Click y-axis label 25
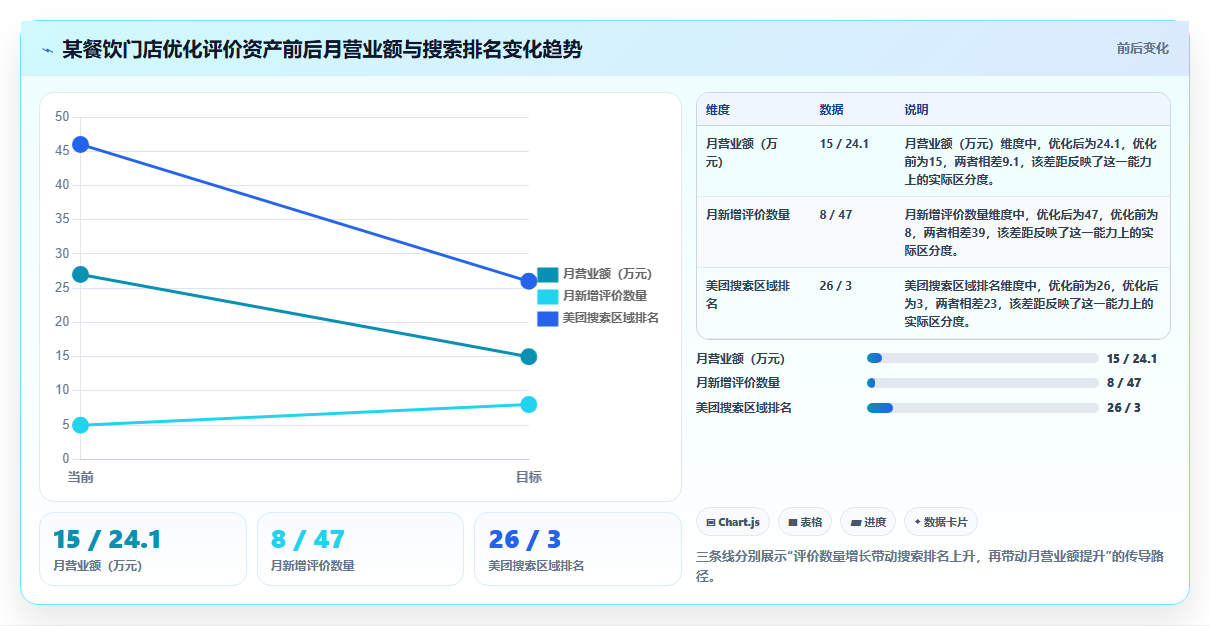Image resolution: width=1210 pixels, height=626 pixels. point(62,288)
